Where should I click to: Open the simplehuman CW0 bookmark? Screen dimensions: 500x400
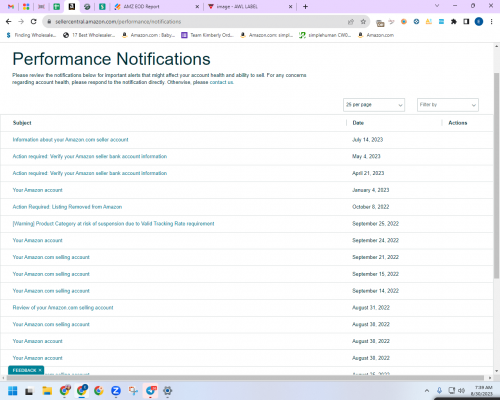coord(325,35)
